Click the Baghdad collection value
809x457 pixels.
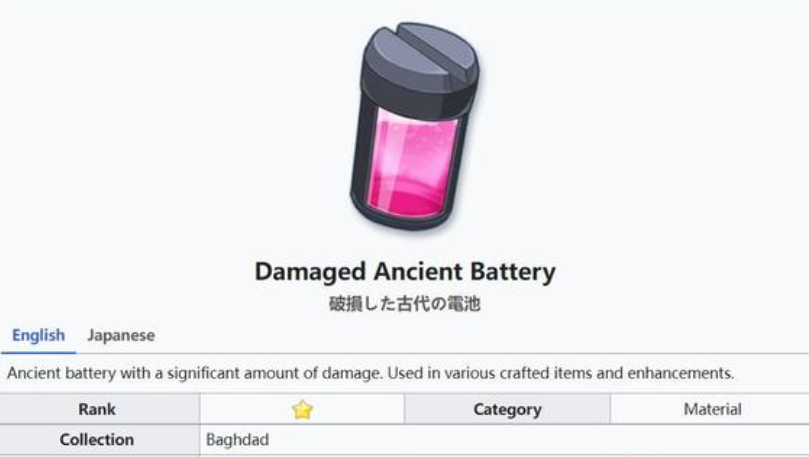(237, 440)
